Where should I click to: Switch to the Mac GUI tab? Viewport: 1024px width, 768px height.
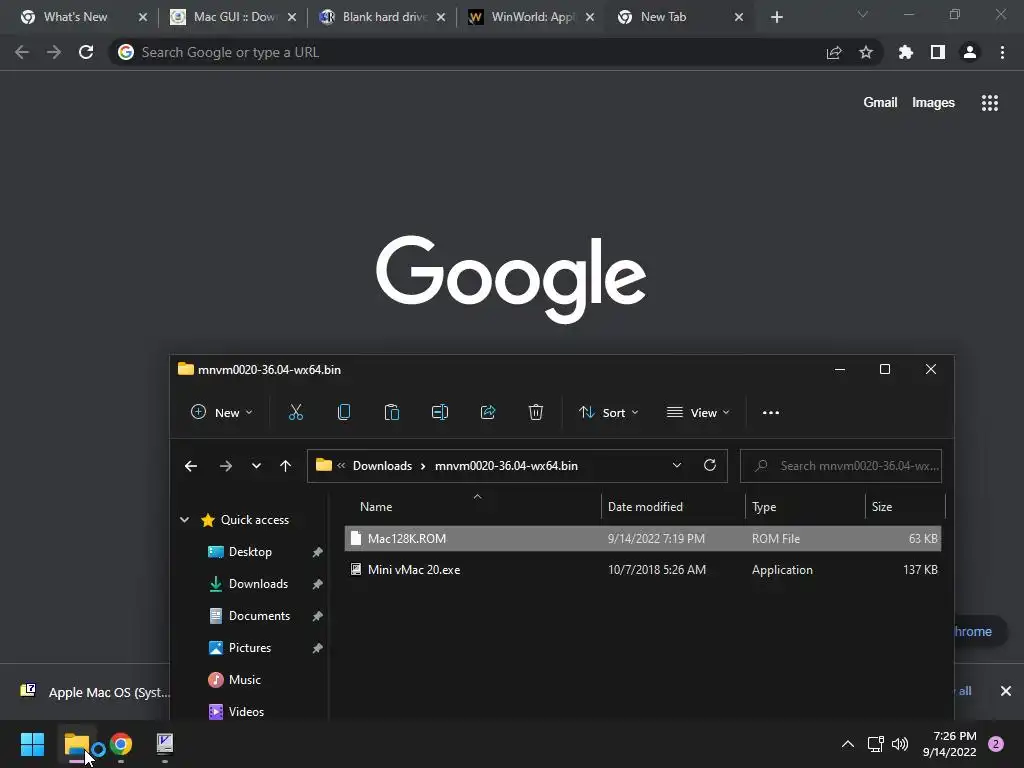pyautogui.click(x=232, y=17)
